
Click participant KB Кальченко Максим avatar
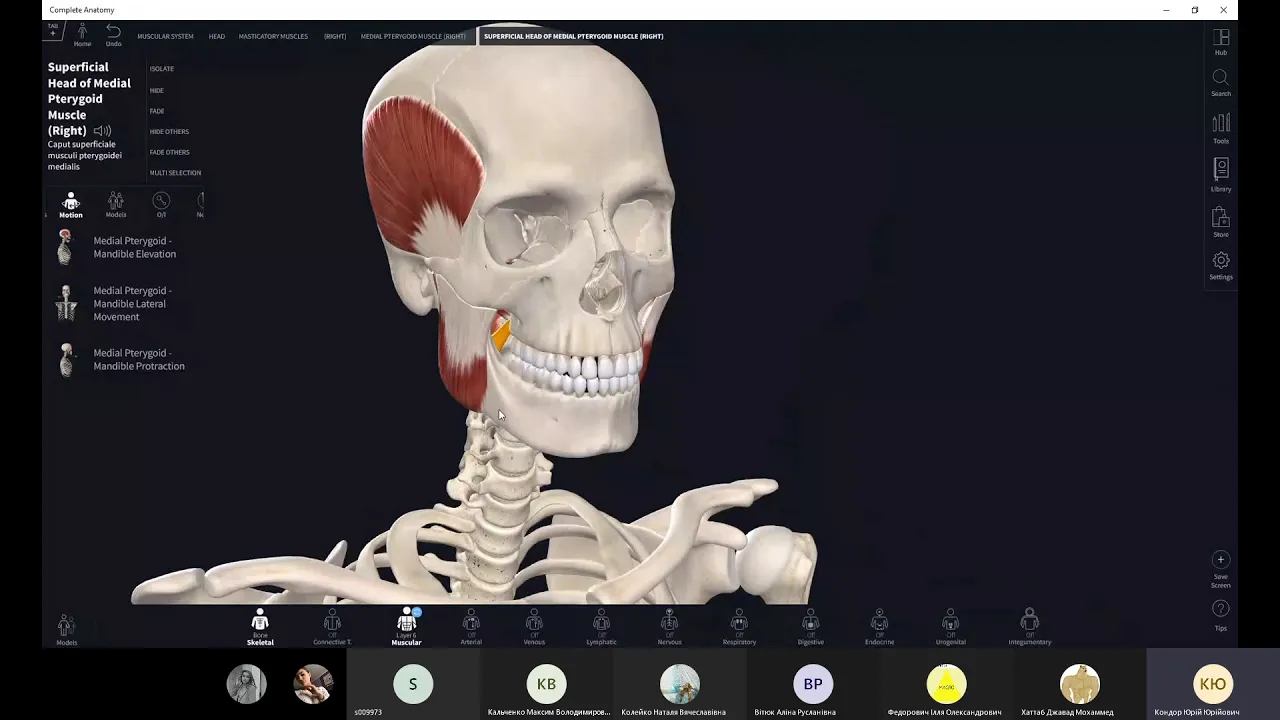coord(546,684)
